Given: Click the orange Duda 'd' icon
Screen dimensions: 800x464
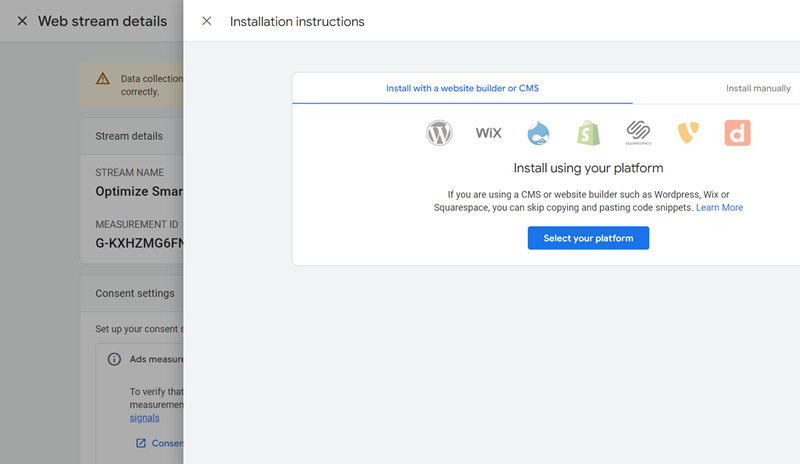Looking at the screenshot, I should tap(738, 133).
